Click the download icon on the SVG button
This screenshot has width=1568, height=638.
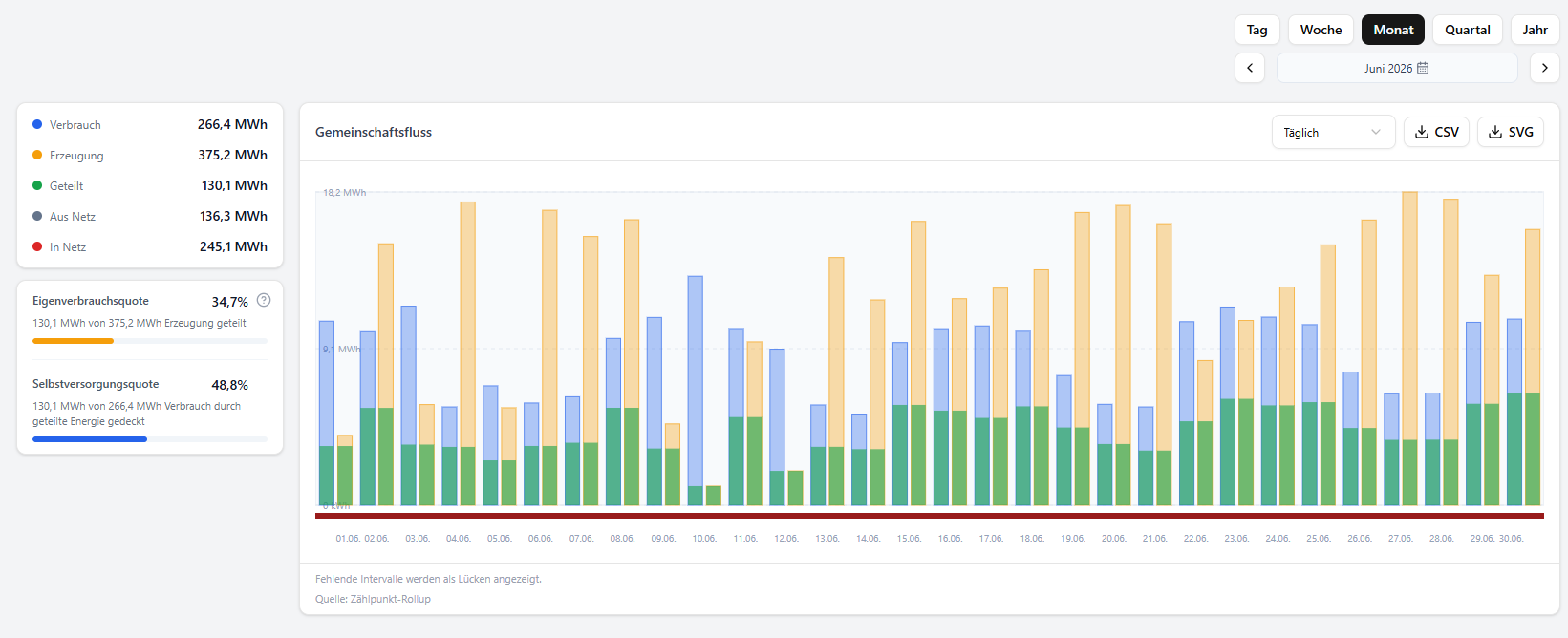point(1495,132)
